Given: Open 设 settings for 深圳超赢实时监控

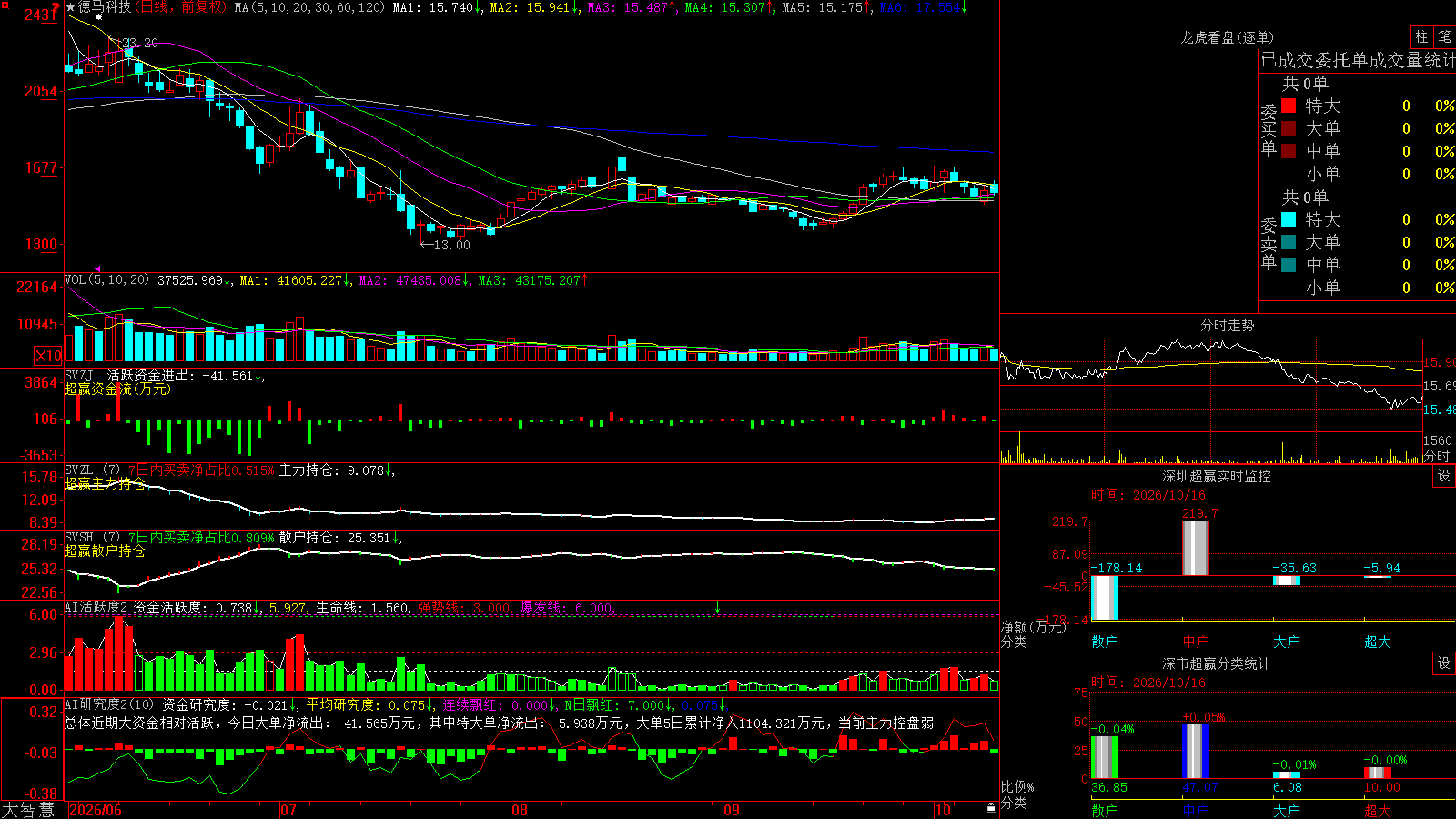Looking at the screenshot, I should [1444, 476].
